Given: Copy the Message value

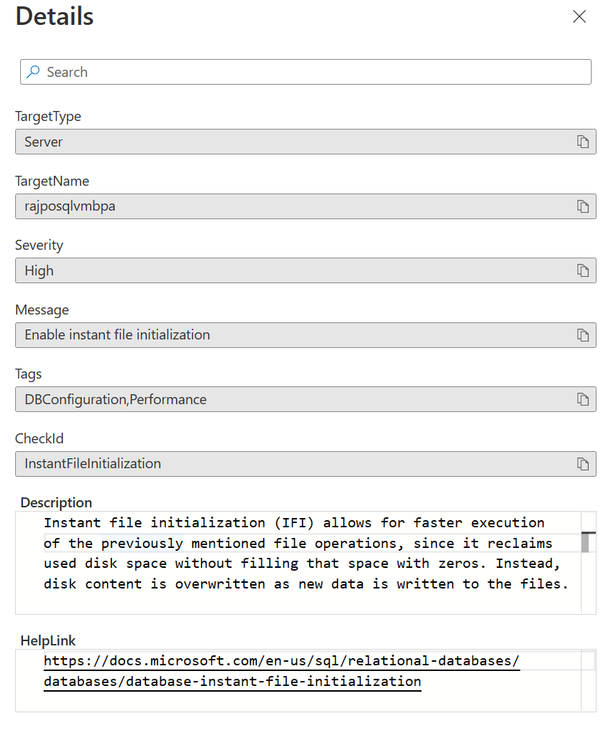Looking at the screenshot, I should pos(582,335).
